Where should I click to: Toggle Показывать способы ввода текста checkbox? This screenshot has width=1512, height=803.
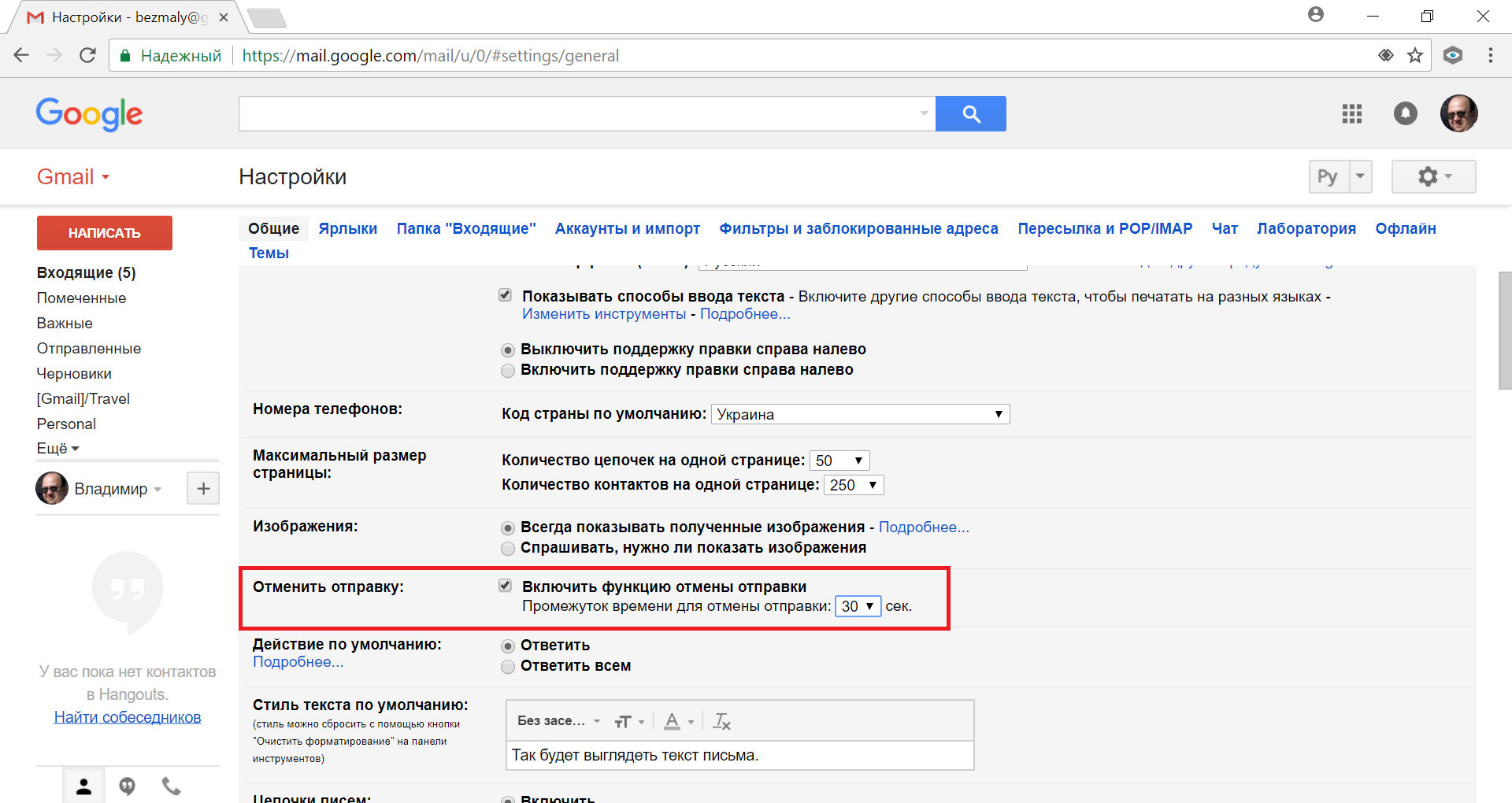tap(506, 295)
